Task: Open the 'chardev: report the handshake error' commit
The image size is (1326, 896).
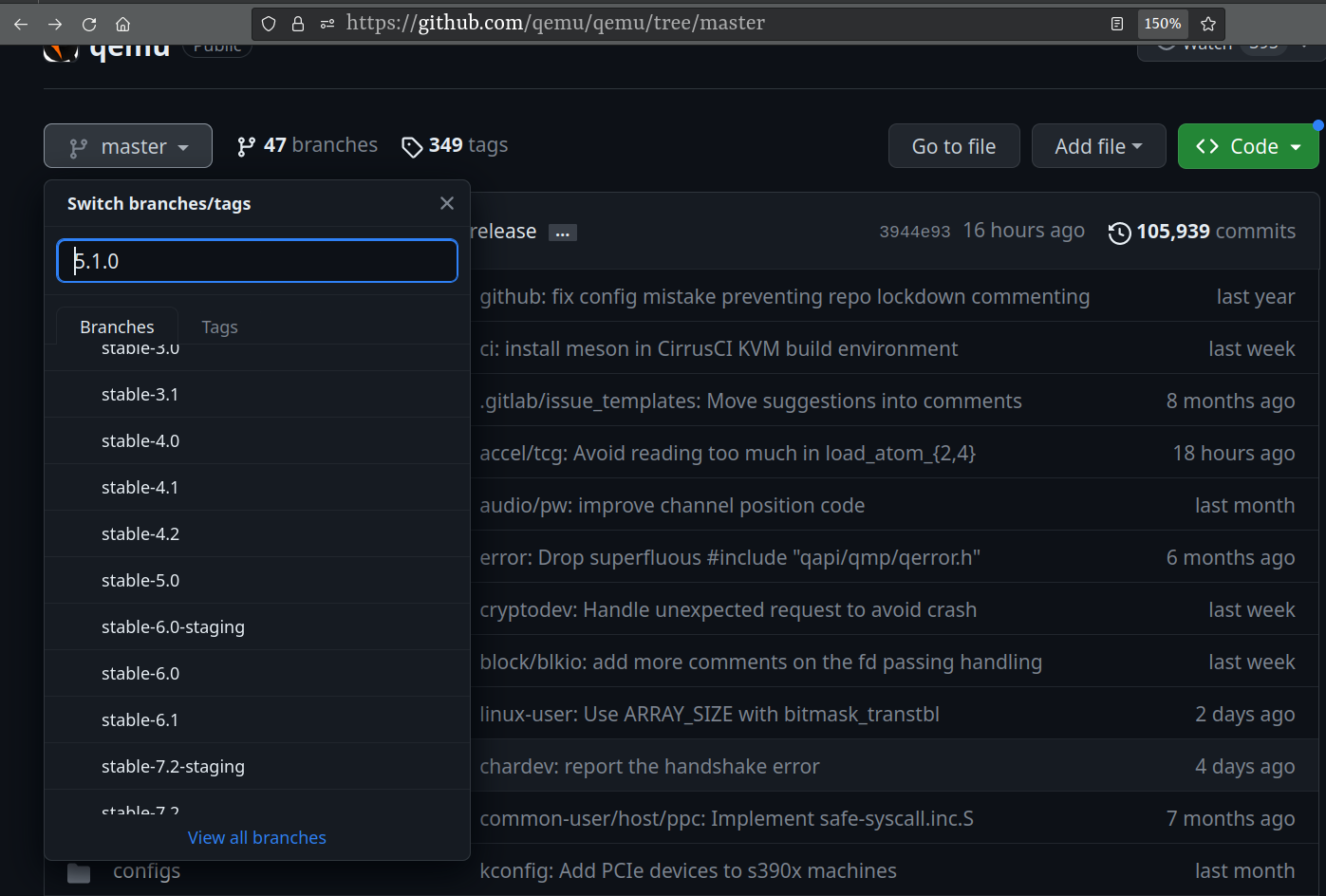Action: (x=649, y=767)
